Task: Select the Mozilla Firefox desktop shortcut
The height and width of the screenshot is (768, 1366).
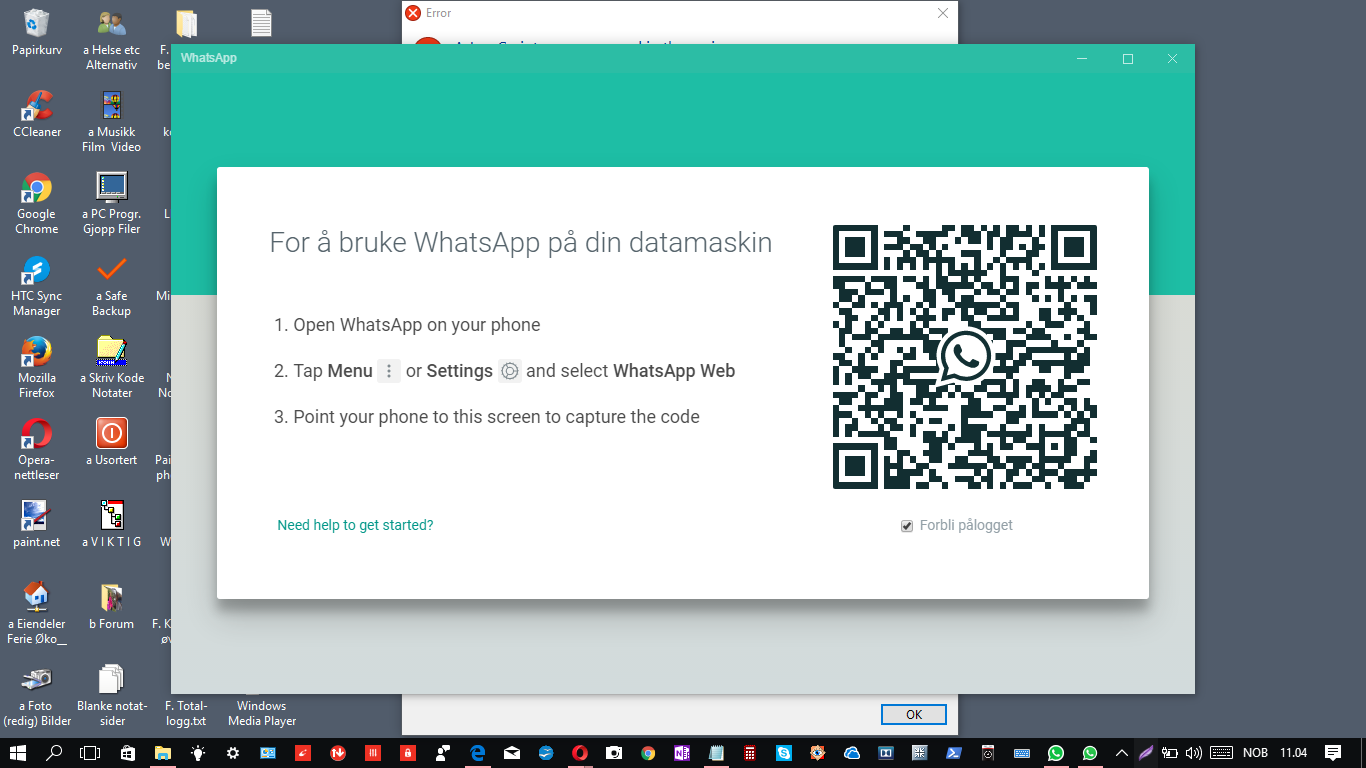Action: 37,368
